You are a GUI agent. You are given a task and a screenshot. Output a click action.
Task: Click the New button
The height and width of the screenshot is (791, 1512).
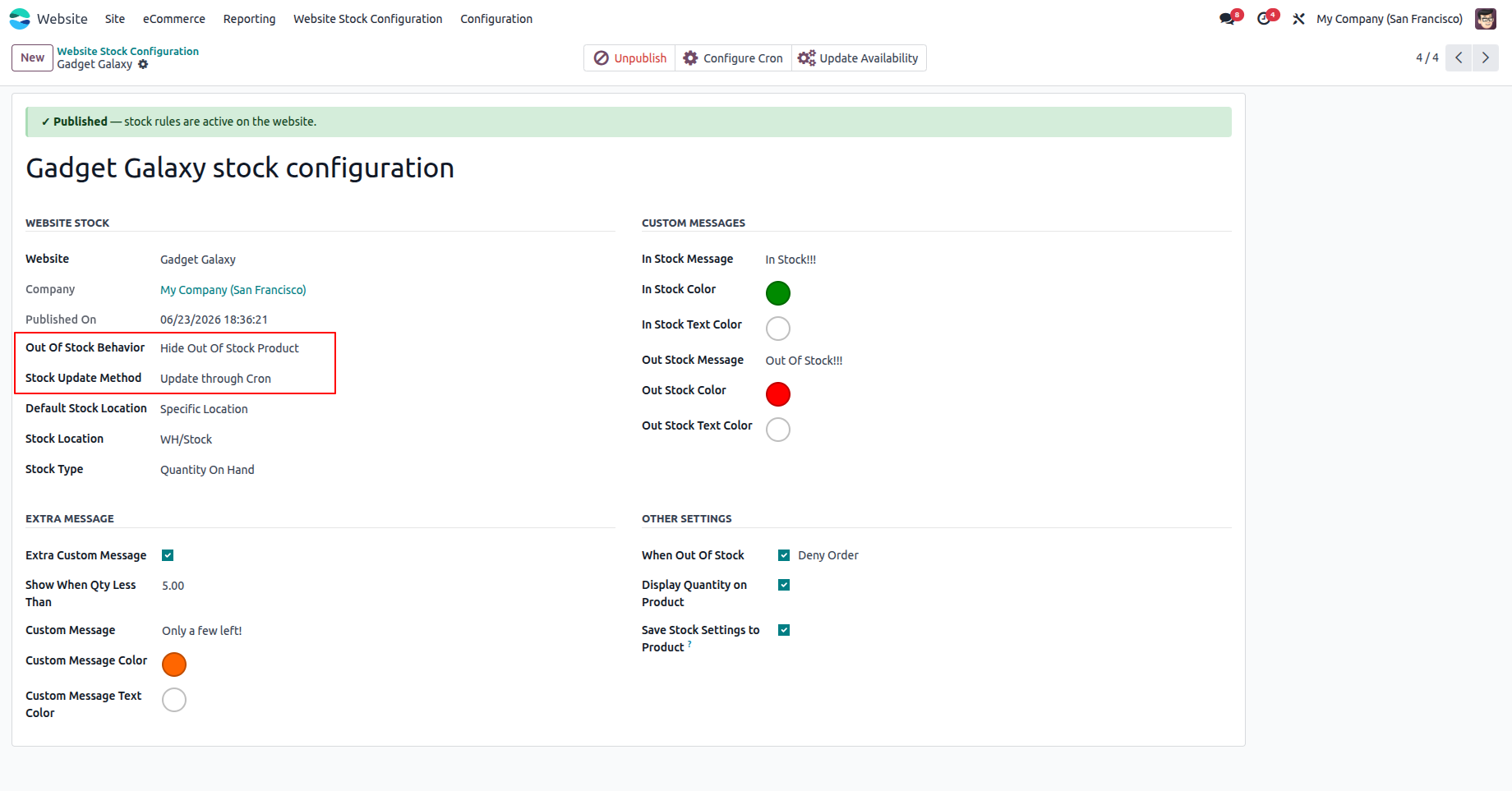[32, 57]
